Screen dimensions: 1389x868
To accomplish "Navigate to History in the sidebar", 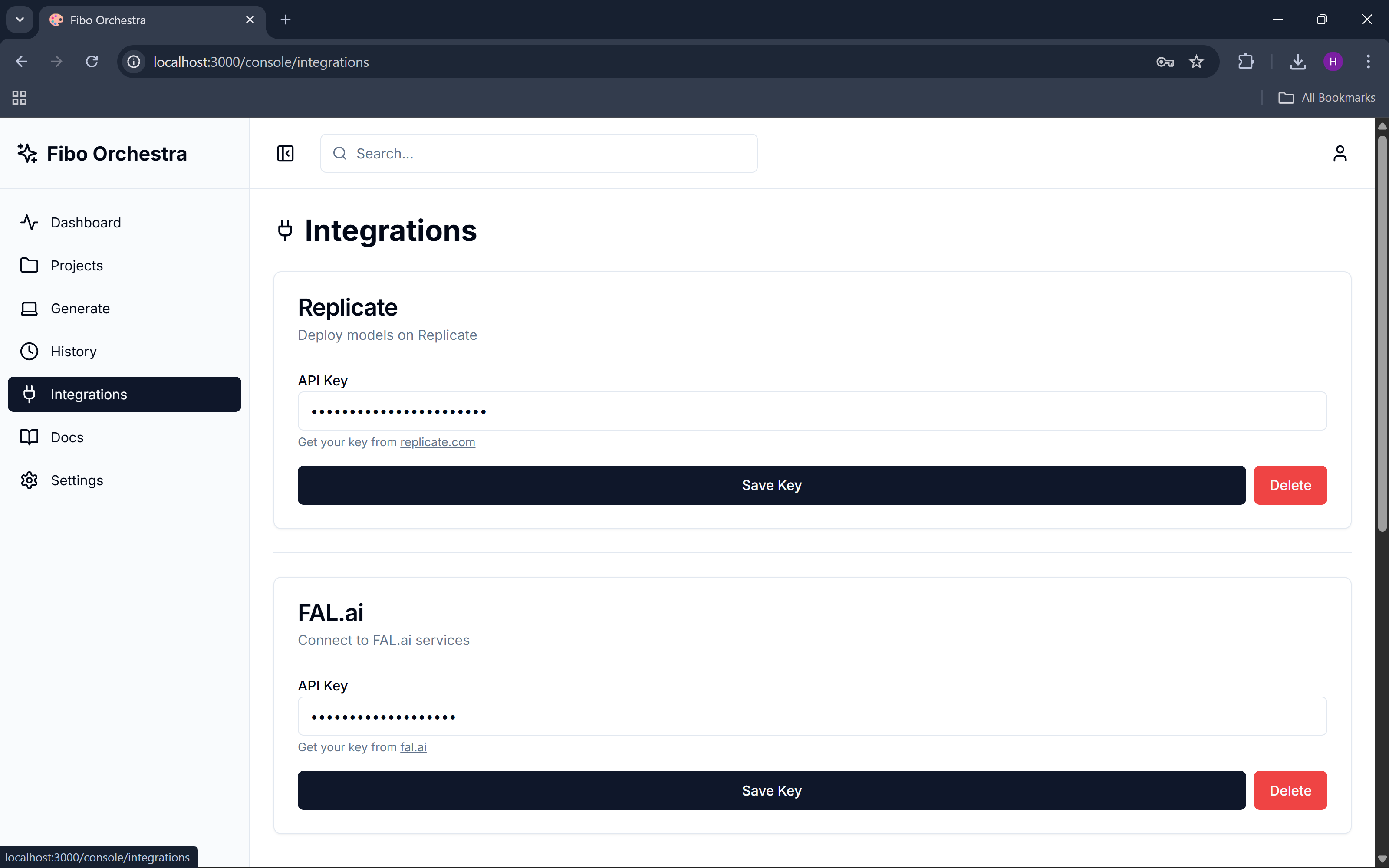I will click(73, 352).
